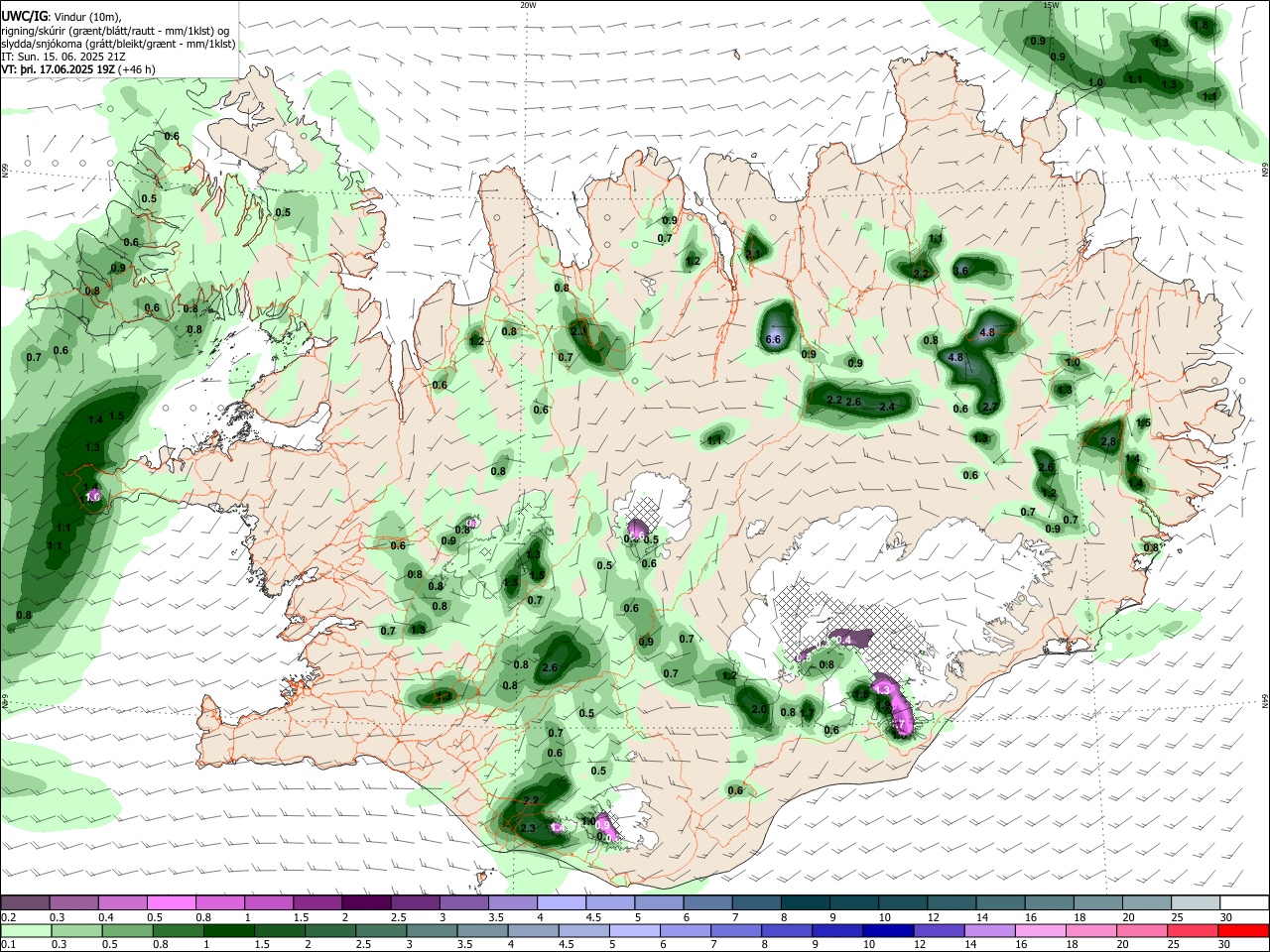This screenshot has height=952, width=1270.
Task: Click the 'rigning/skúrir' legend description line
Action: pos(115,31)
